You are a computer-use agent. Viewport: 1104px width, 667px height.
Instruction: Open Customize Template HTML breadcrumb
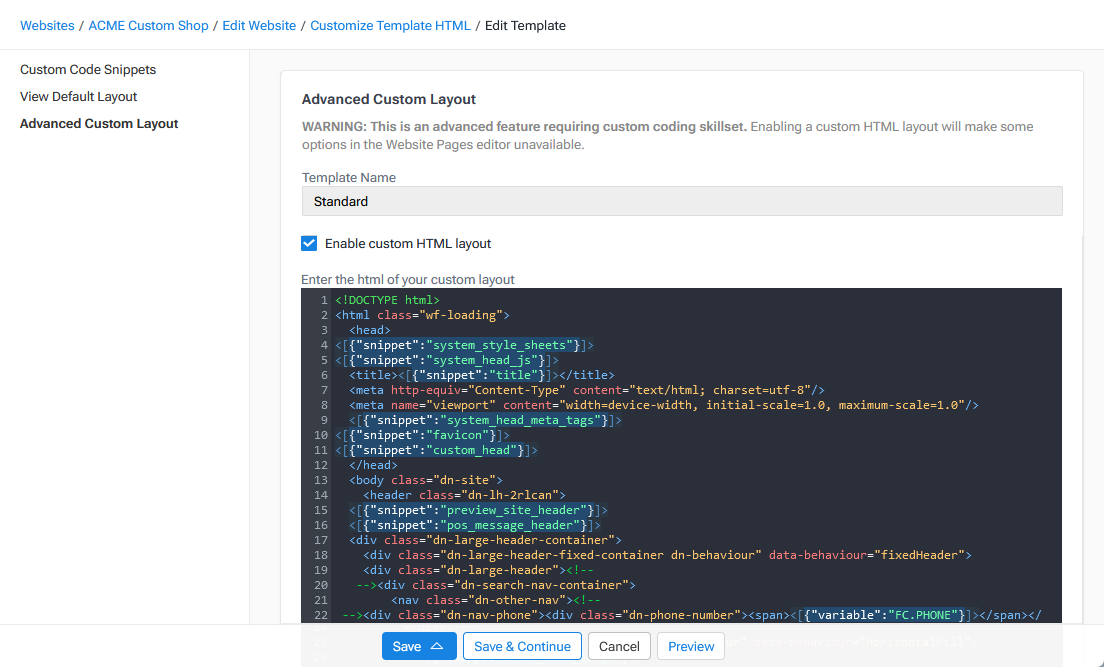click(x=390, y=25)
